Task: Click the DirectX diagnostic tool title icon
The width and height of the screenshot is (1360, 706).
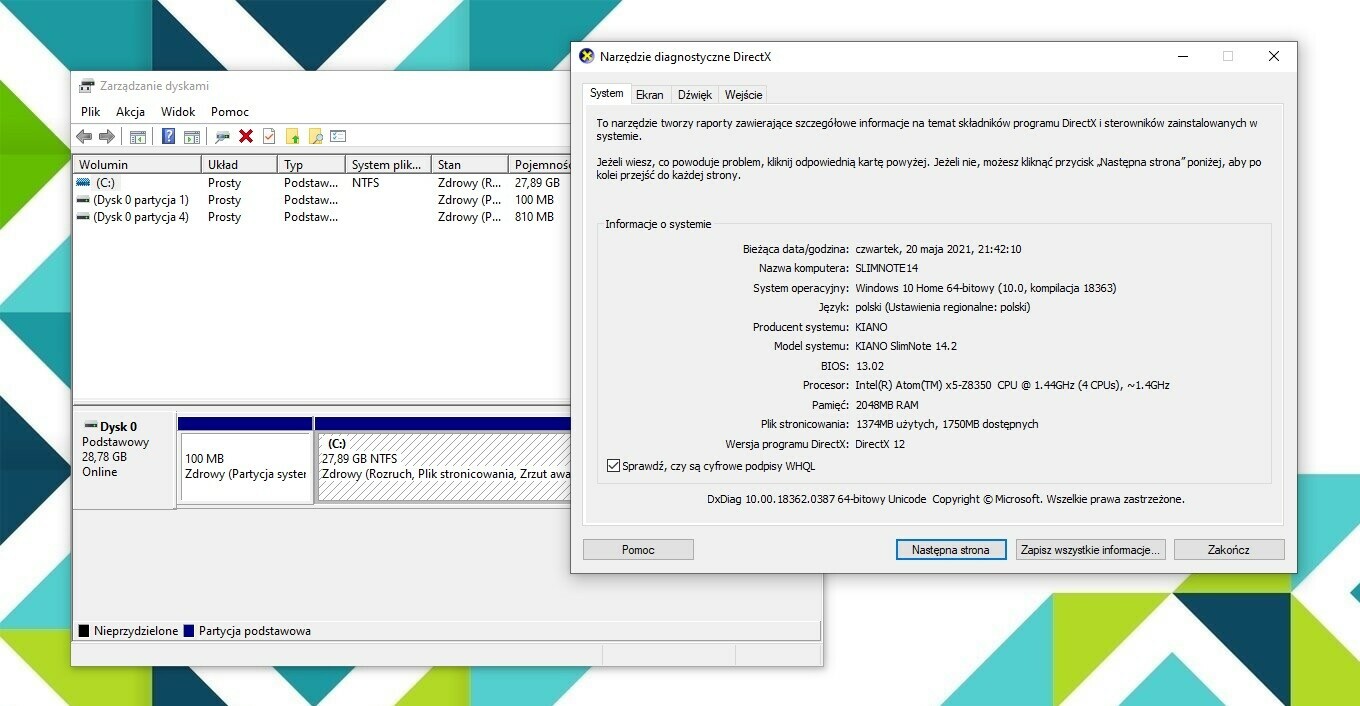Action: click(587, 57)
